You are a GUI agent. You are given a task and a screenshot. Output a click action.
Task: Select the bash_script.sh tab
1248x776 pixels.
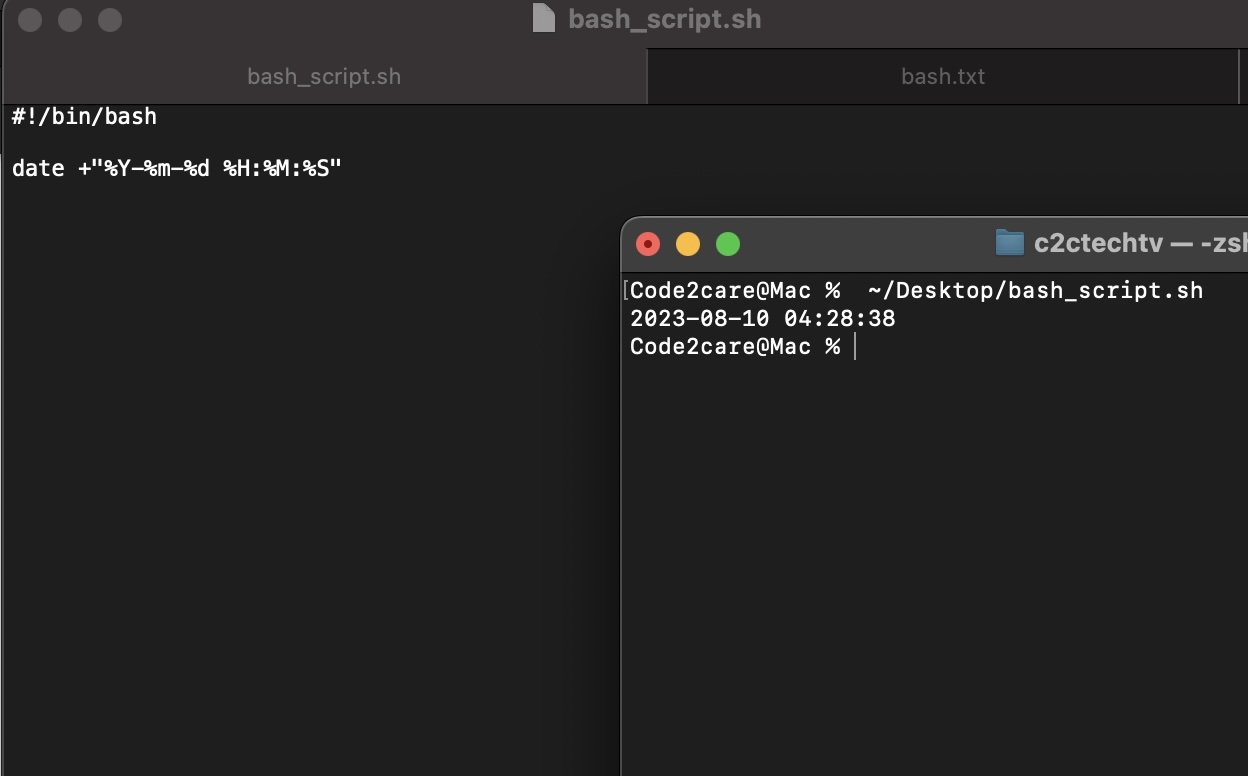[323, 75]
